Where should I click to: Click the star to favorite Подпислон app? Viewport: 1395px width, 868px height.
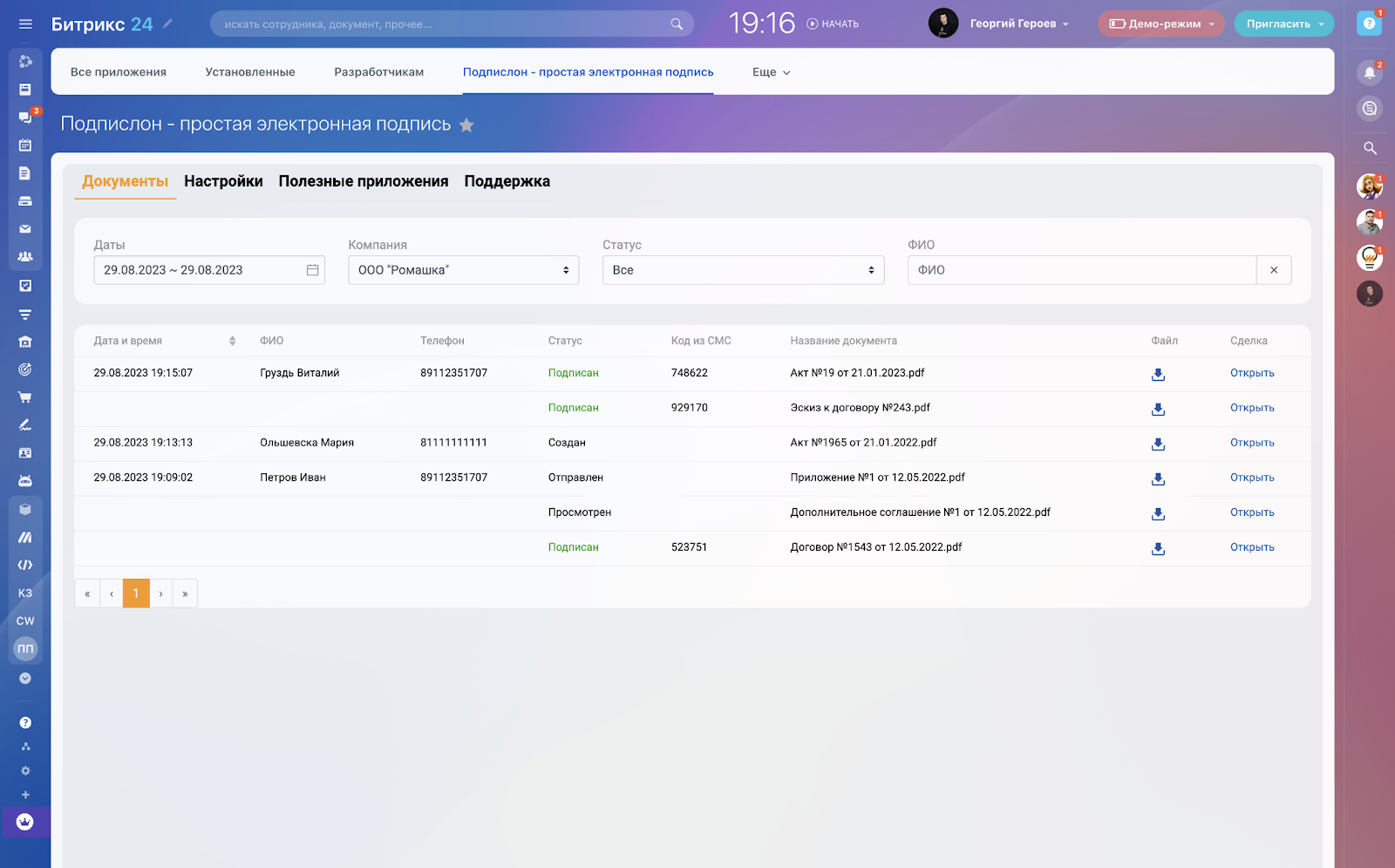466,125
